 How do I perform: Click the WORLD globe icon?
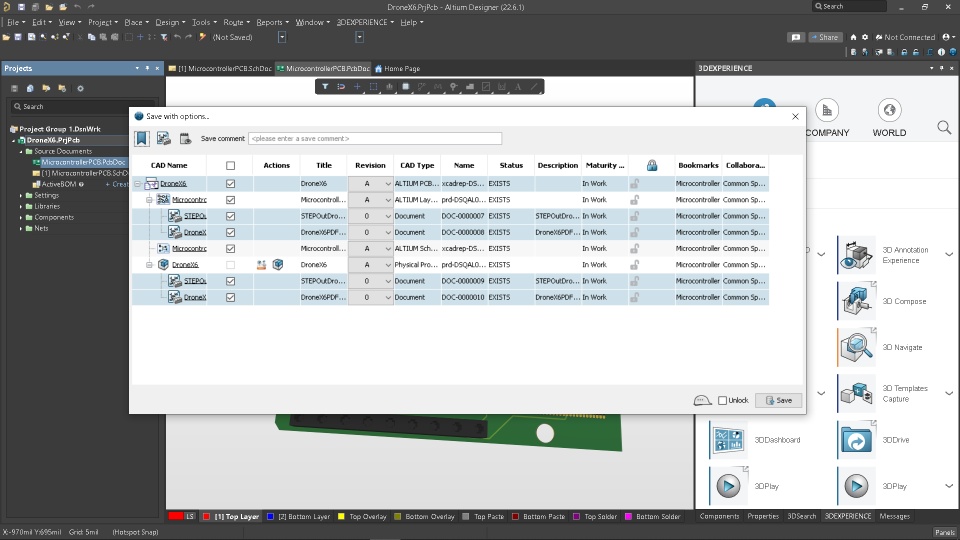[889, 110]
